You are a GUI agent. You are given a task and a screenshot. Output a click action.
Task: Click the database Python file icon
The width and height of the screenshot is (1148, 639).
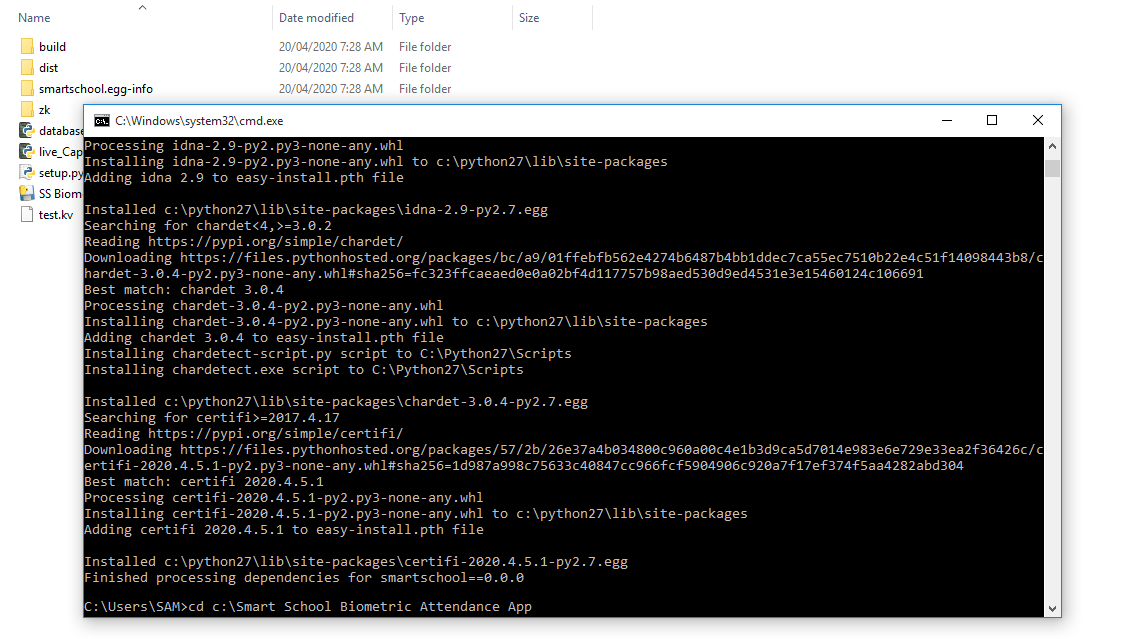(x=27, y=131)
